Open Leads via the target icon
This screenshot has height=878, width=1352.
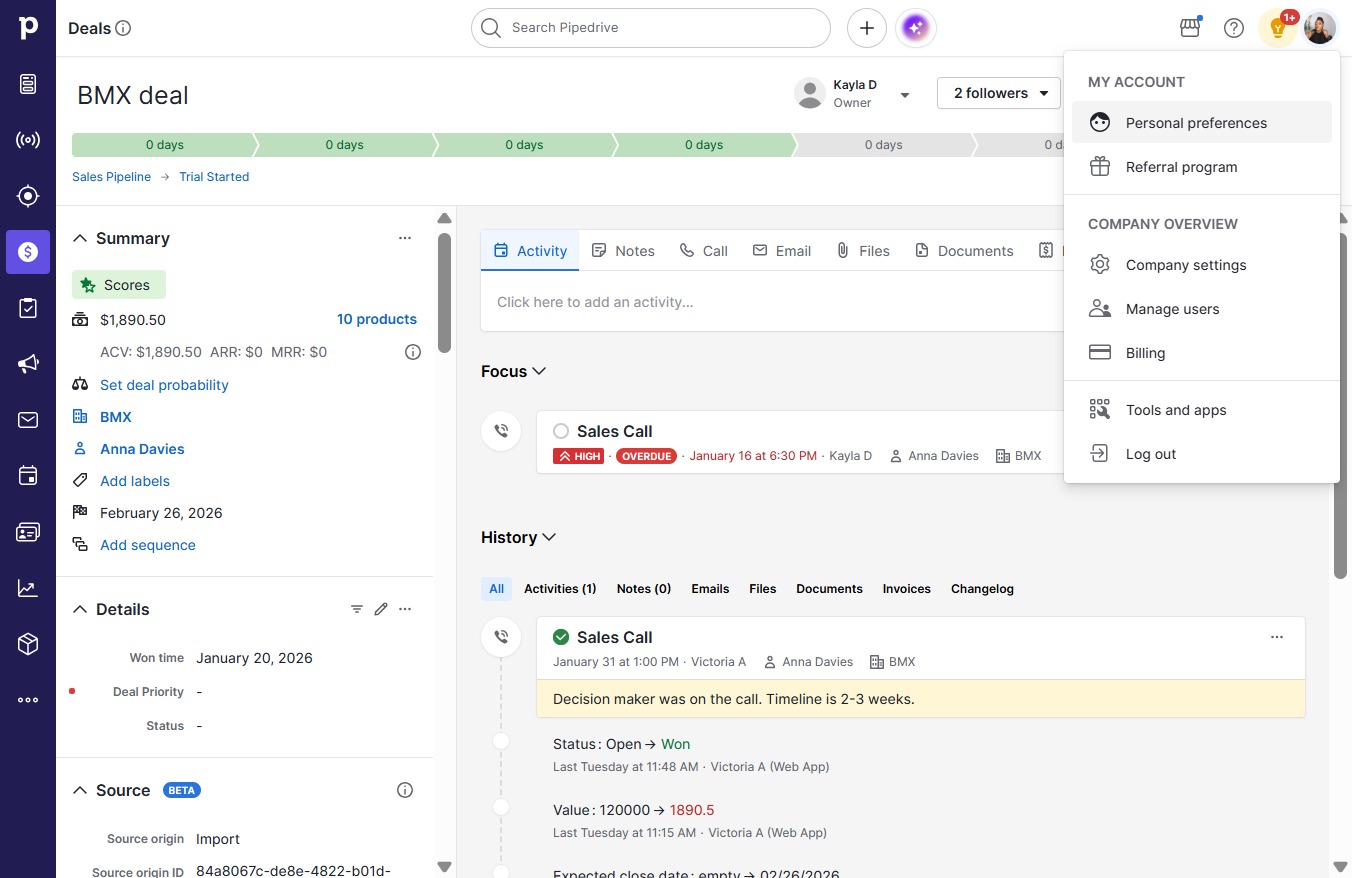click(x=28, y=196)
